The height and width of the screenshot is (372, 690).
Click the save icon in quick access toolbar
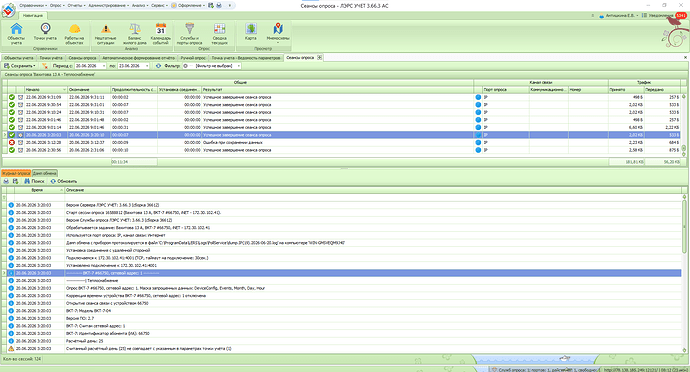[x=211, y=6]
